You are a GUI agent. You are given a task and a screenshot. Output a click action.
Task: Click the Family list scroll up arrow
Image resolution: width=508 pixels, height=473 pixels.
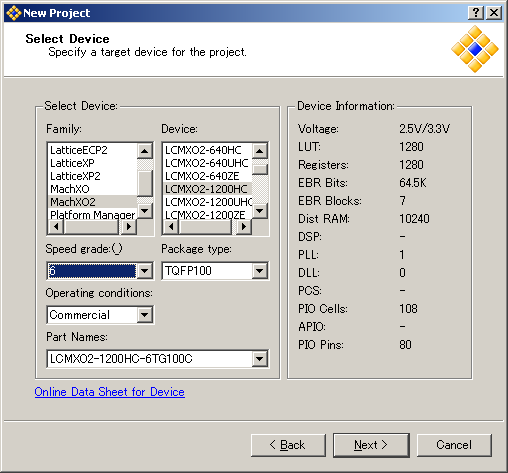coord(145,151)
